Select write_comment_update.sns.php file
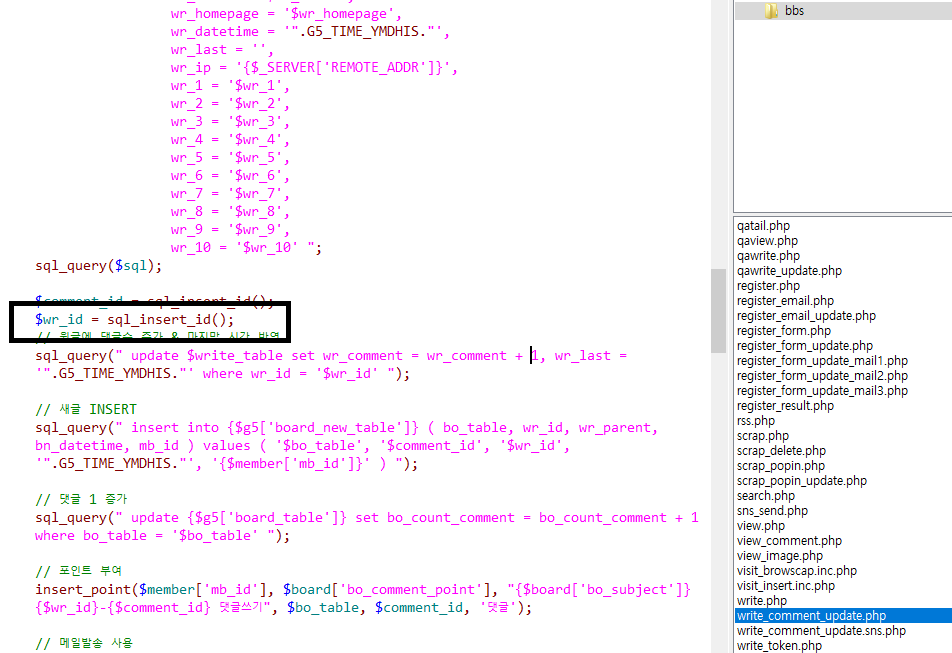Viewport: 952px width, 653px height. pyautogui.click(x=821, y=631)
